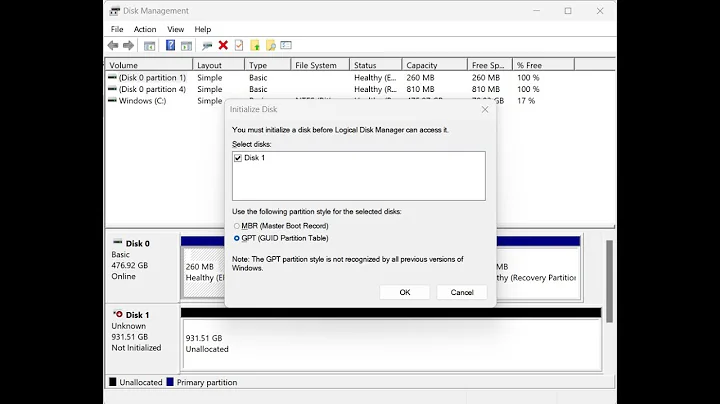Screen dimensions: 720x404
Task: Click the Disk 0 476.92 GB label
Action: (x=129, y=265)
